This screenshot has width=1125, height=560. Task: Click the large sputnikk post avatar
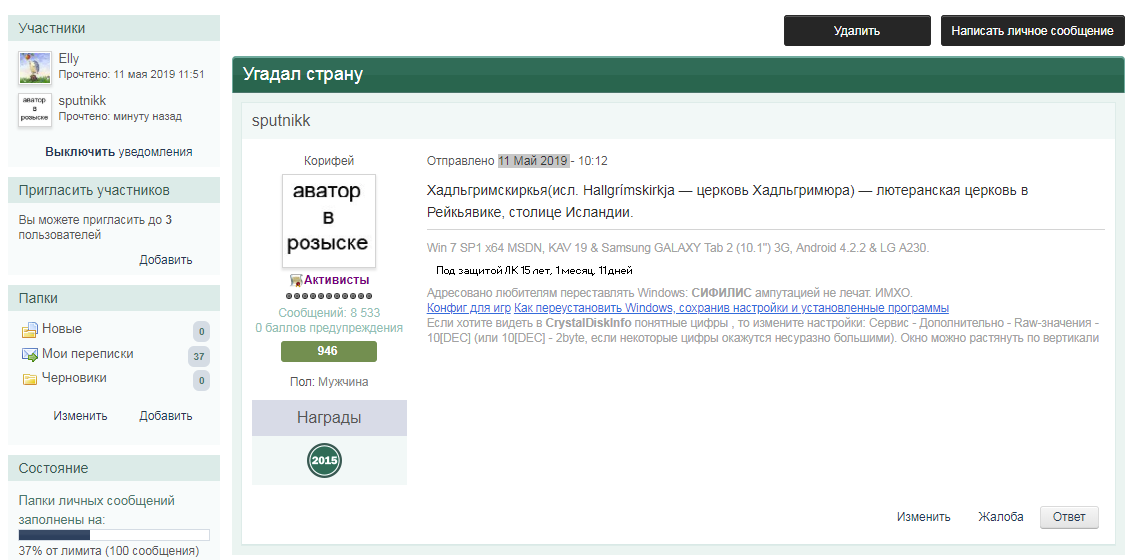329,221
